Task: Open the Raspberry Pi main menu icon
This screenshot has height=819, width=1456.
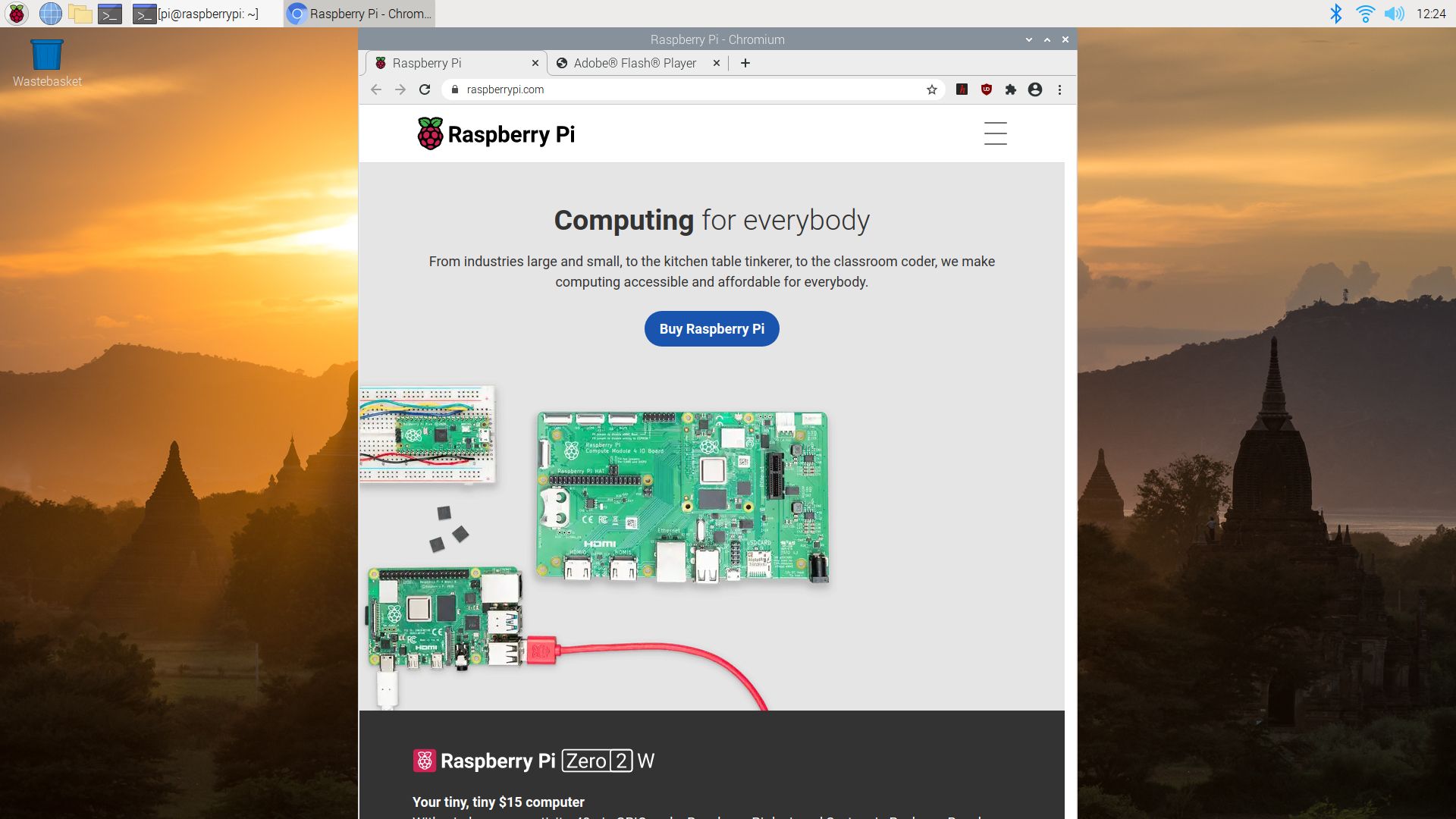Action: [x=17, y=14]
